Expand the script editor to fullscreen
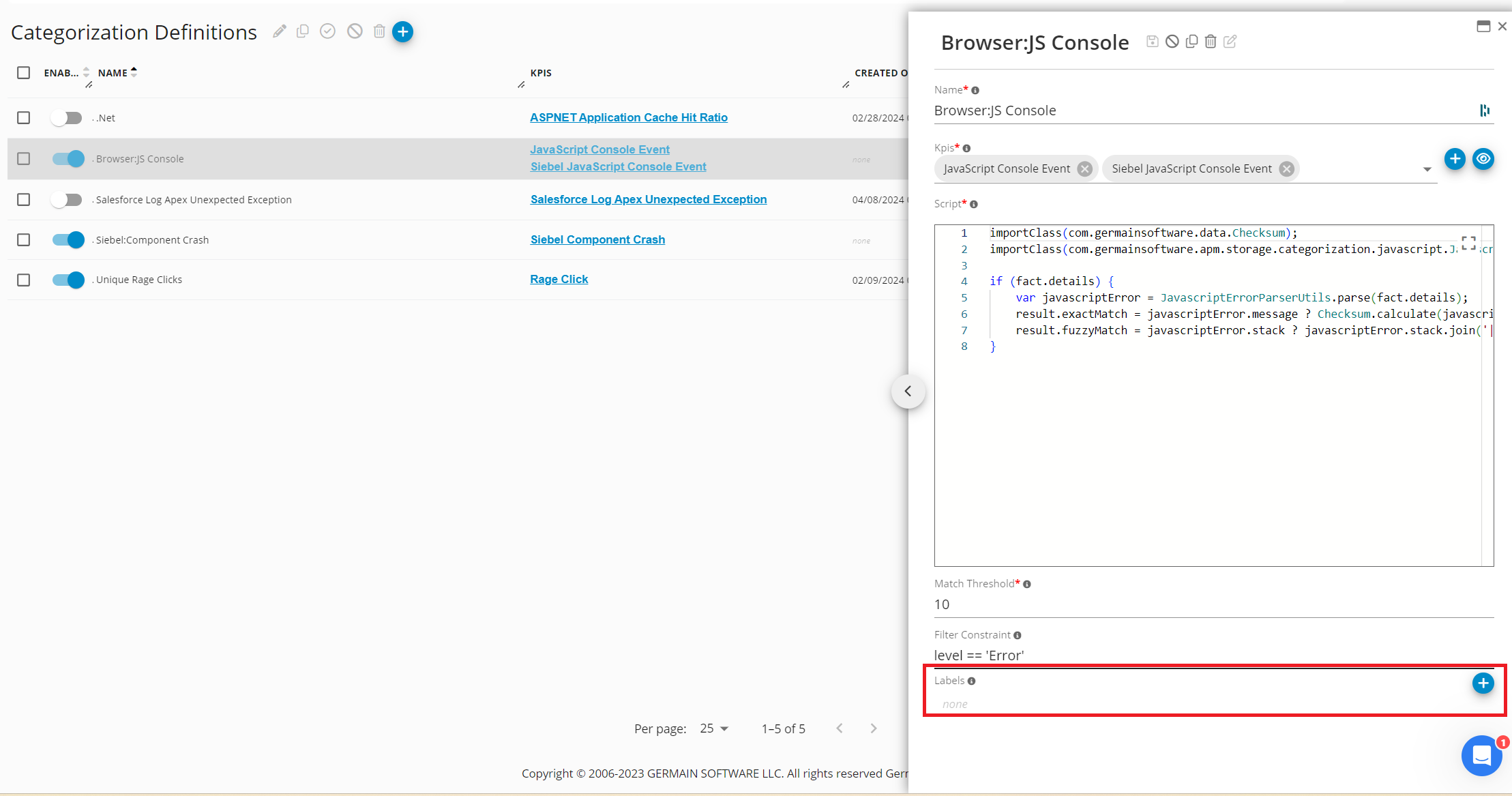 tap(1468, 243)
